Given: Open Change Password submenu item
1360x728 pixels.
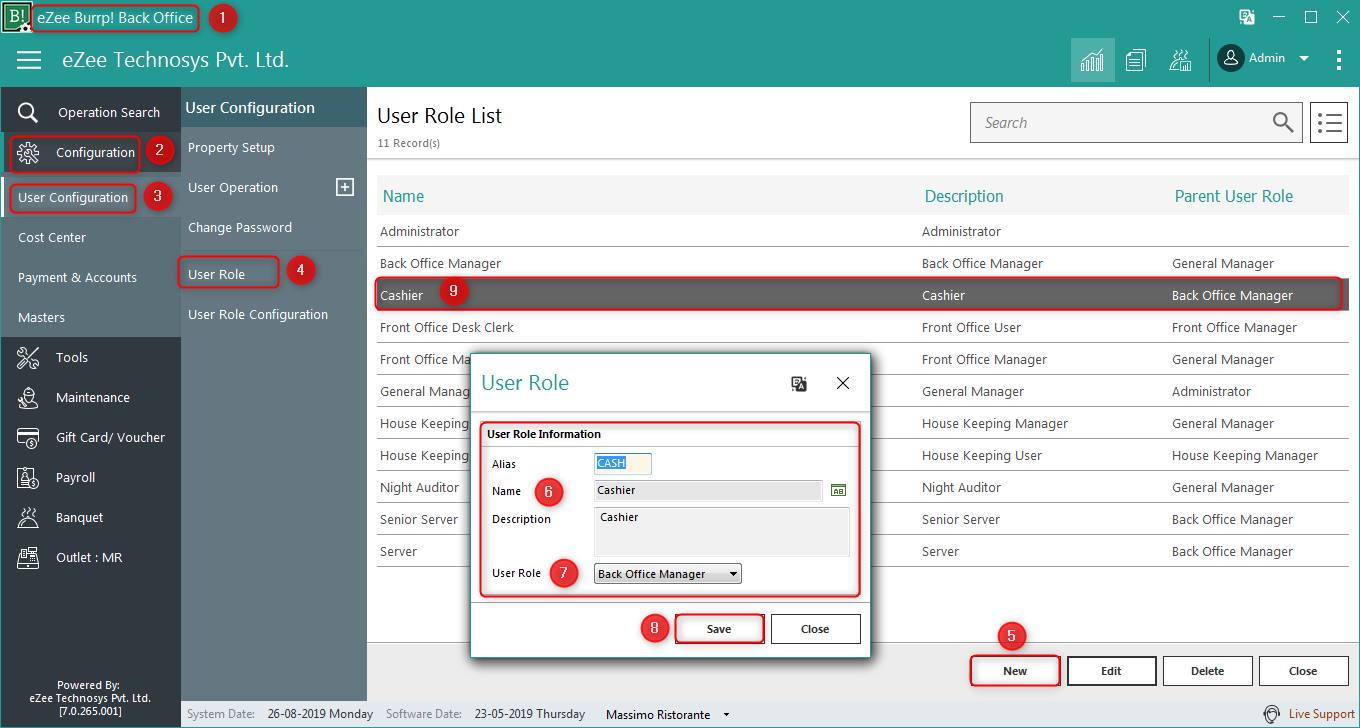Looking at the screenshot, I should pyautogui.click(x=240, y=227).
